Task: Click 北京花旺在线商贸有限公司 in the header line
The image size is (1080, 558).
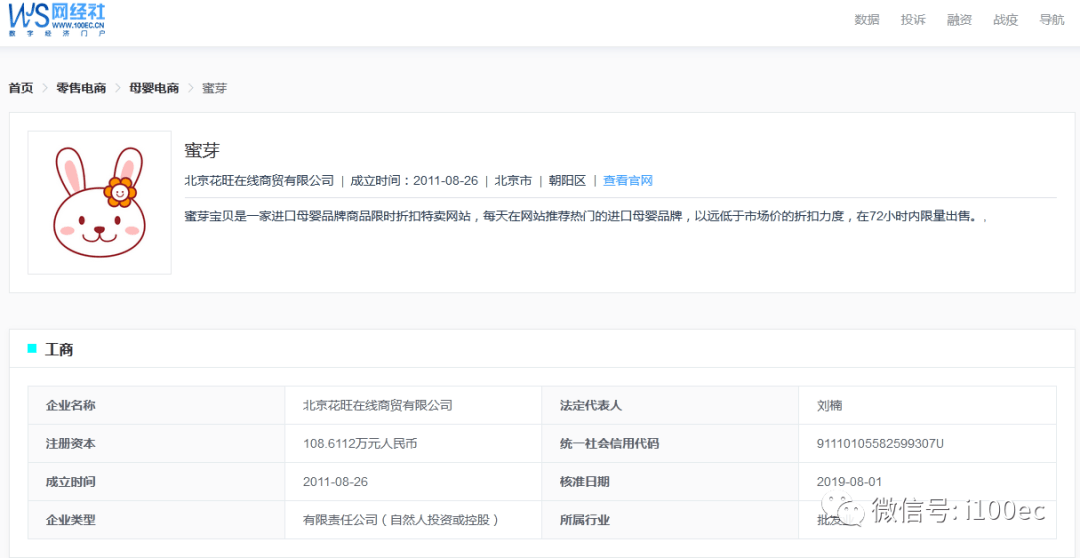Action: (x=259, y=180)
